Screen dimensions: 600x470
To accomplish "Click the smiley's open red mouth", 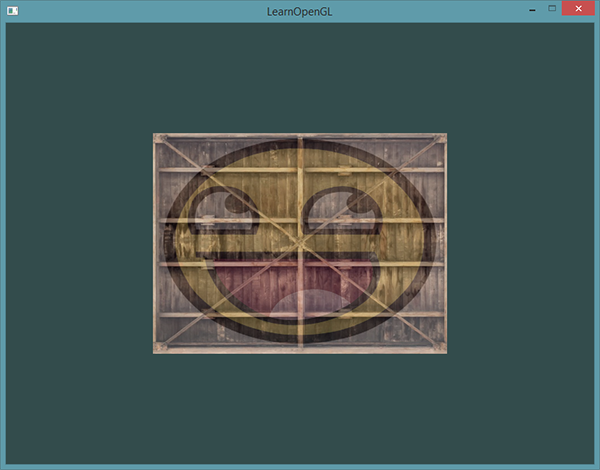I will [x=250, y=280].
